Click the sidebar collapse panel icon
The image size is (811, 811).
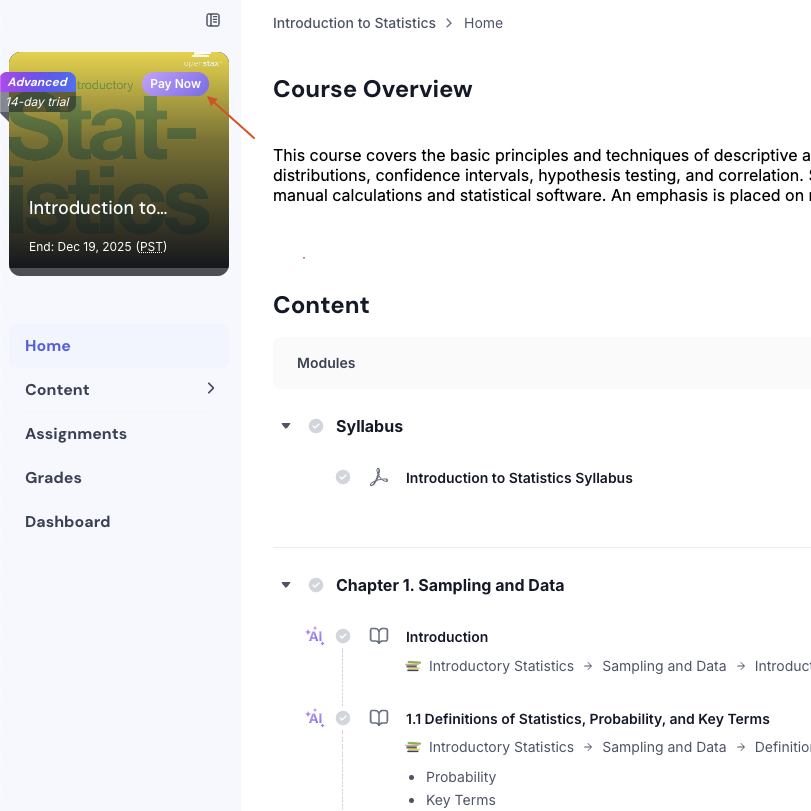213,20
